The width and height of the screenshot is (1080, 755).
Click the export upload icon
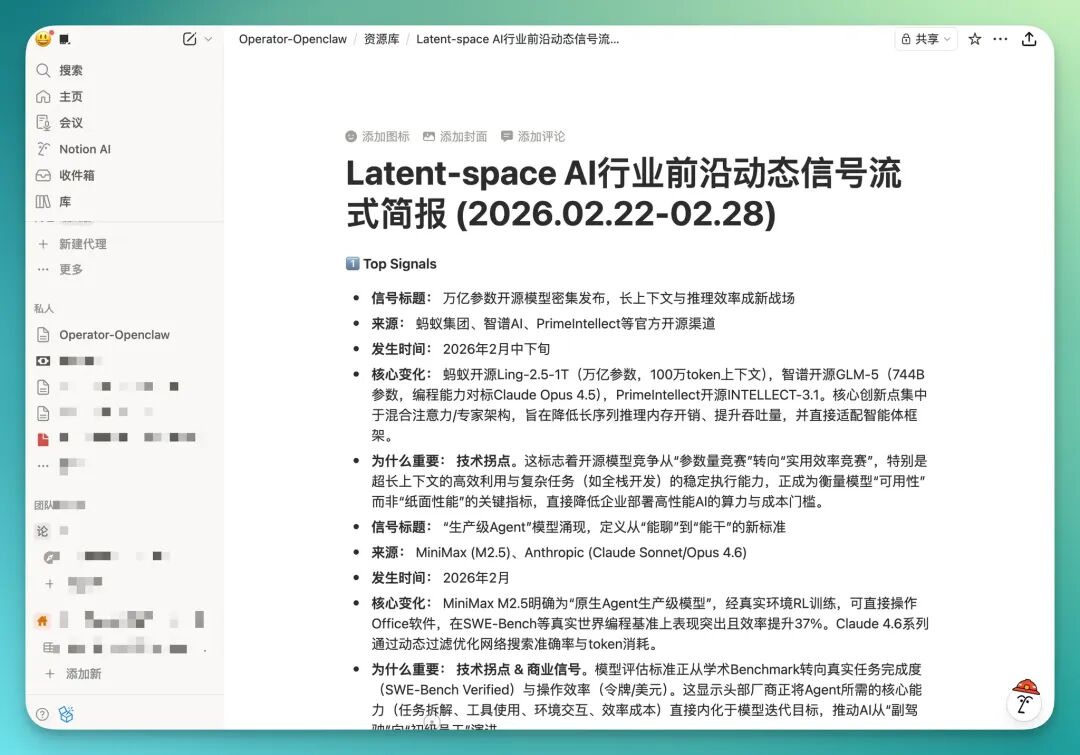1029,39
